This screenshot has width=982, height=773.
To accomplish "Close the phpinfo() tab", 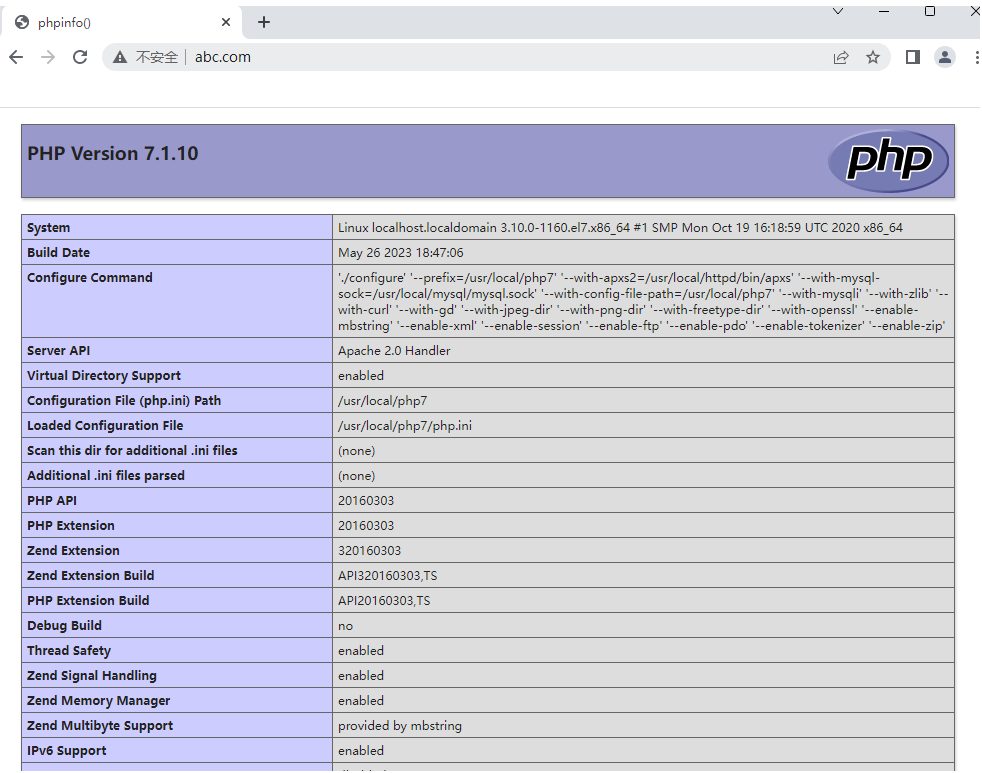I will 226,22.
